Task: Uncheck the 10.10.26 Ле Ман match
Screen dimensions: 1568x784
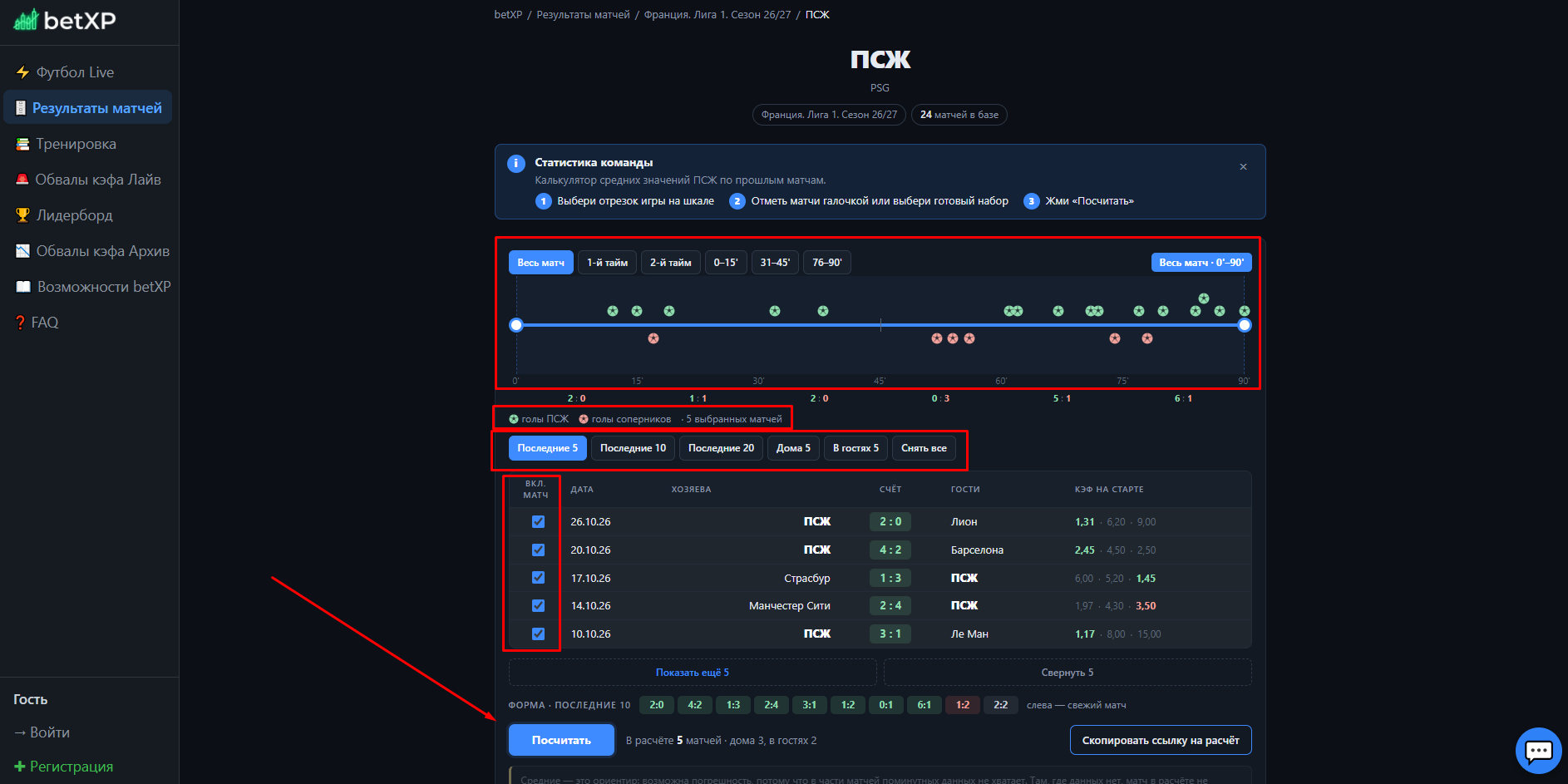Action: pos(538,634)
